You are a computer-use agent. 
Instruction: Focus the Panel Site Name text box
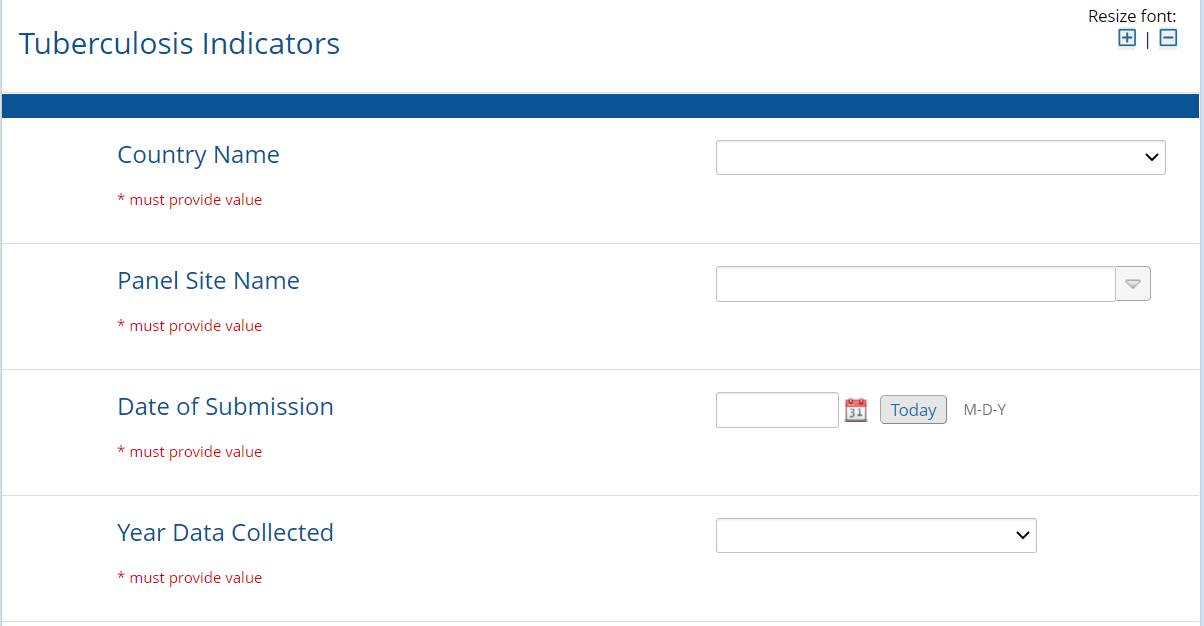(915, 284)
